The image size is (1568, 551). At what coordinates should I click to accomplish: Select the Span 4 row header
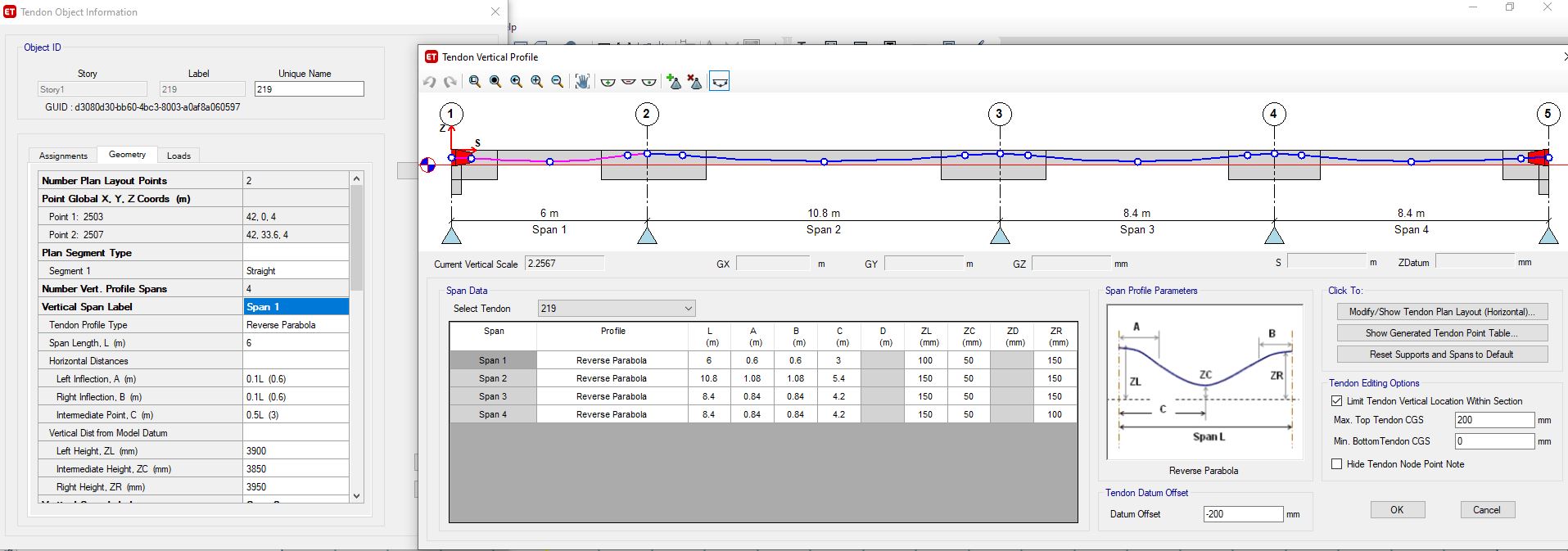click(x=493, y=414)
